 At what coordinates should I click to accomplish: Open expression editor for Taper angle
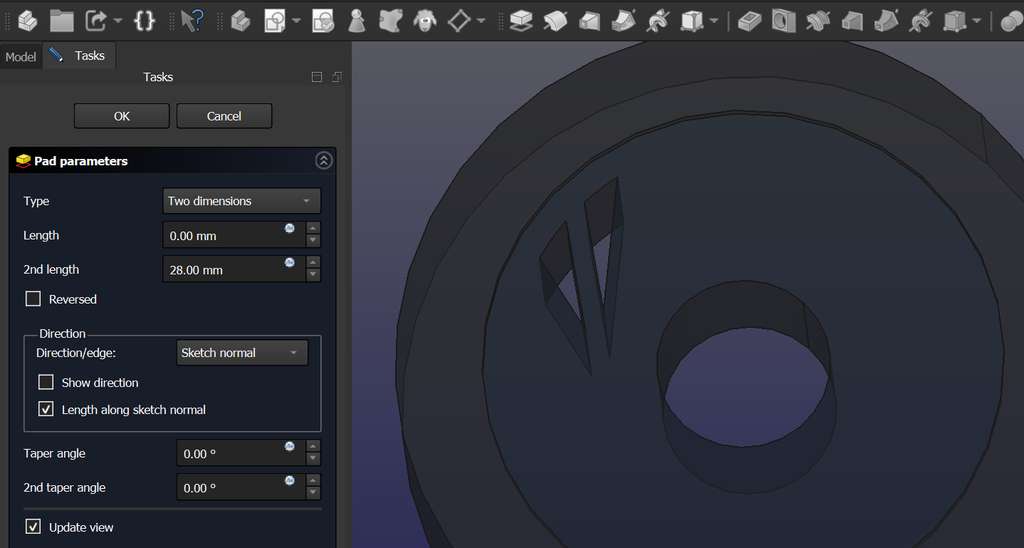tap(290, 446)
